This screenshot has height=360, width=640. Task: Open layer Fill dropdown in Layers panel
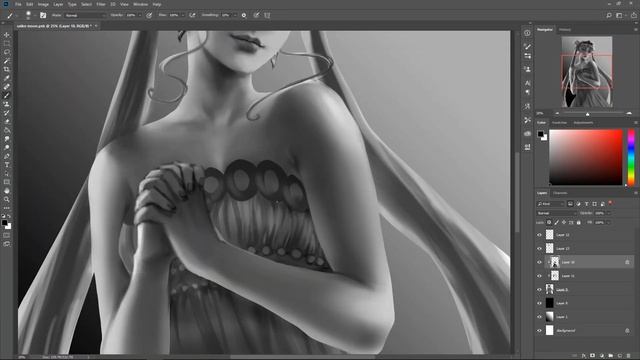click(609, 222)
